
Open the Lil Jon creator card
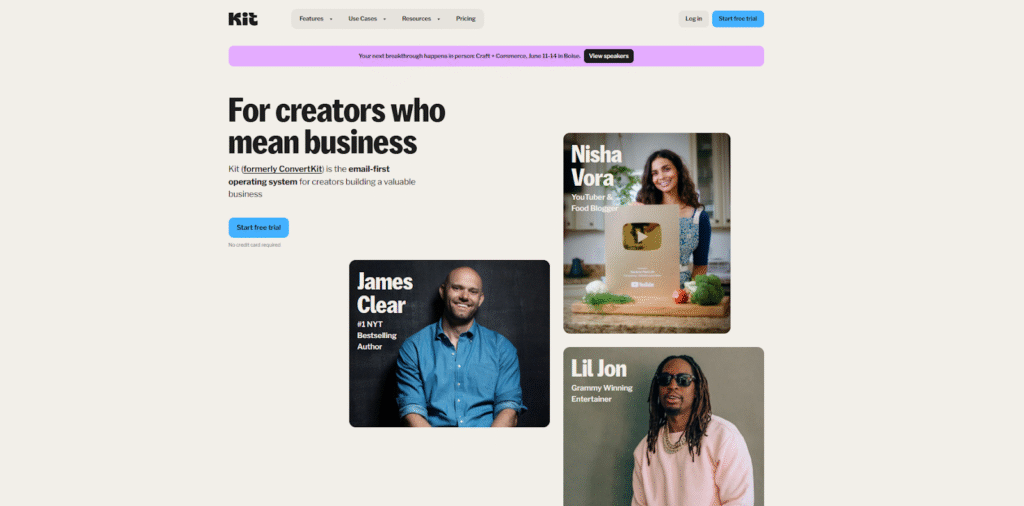click(x=664, y=426)
